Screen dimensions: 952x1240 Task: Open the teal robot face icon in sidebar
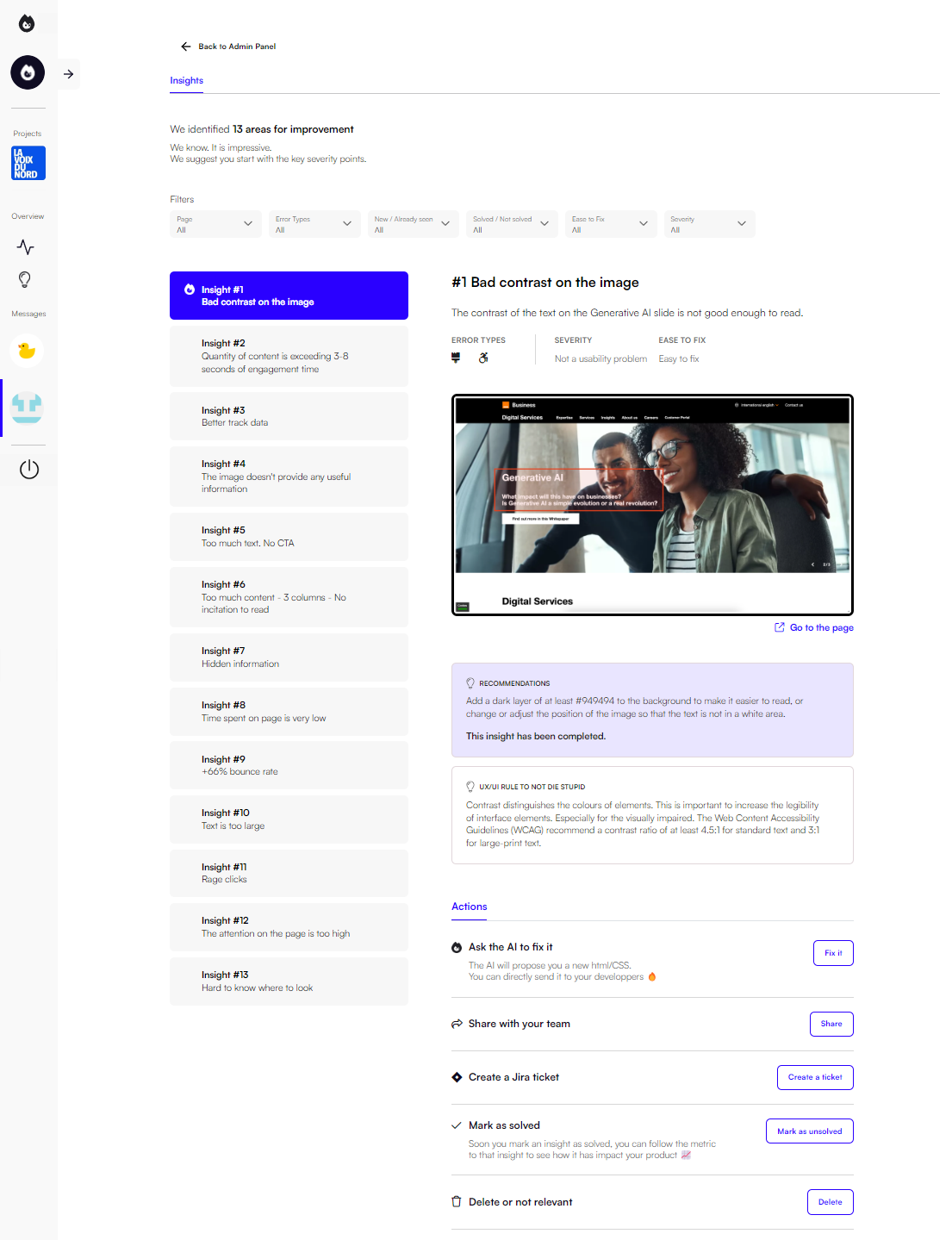27,408
